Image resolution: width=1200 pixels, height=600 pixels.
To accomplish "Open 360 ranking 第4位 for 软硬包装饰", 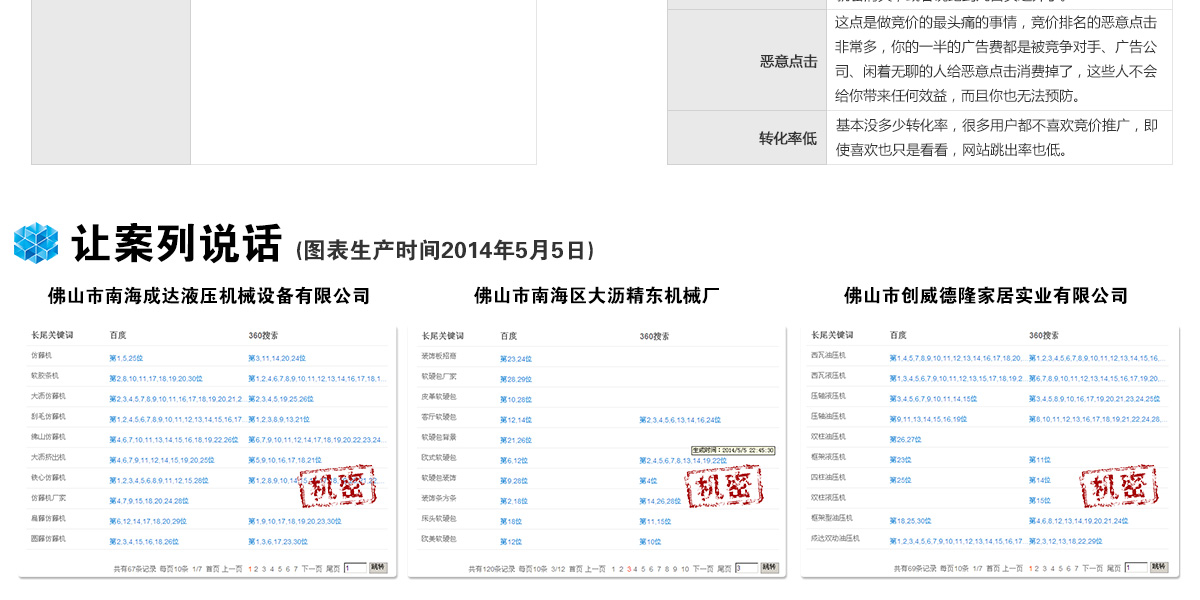I will click(648, 481).
